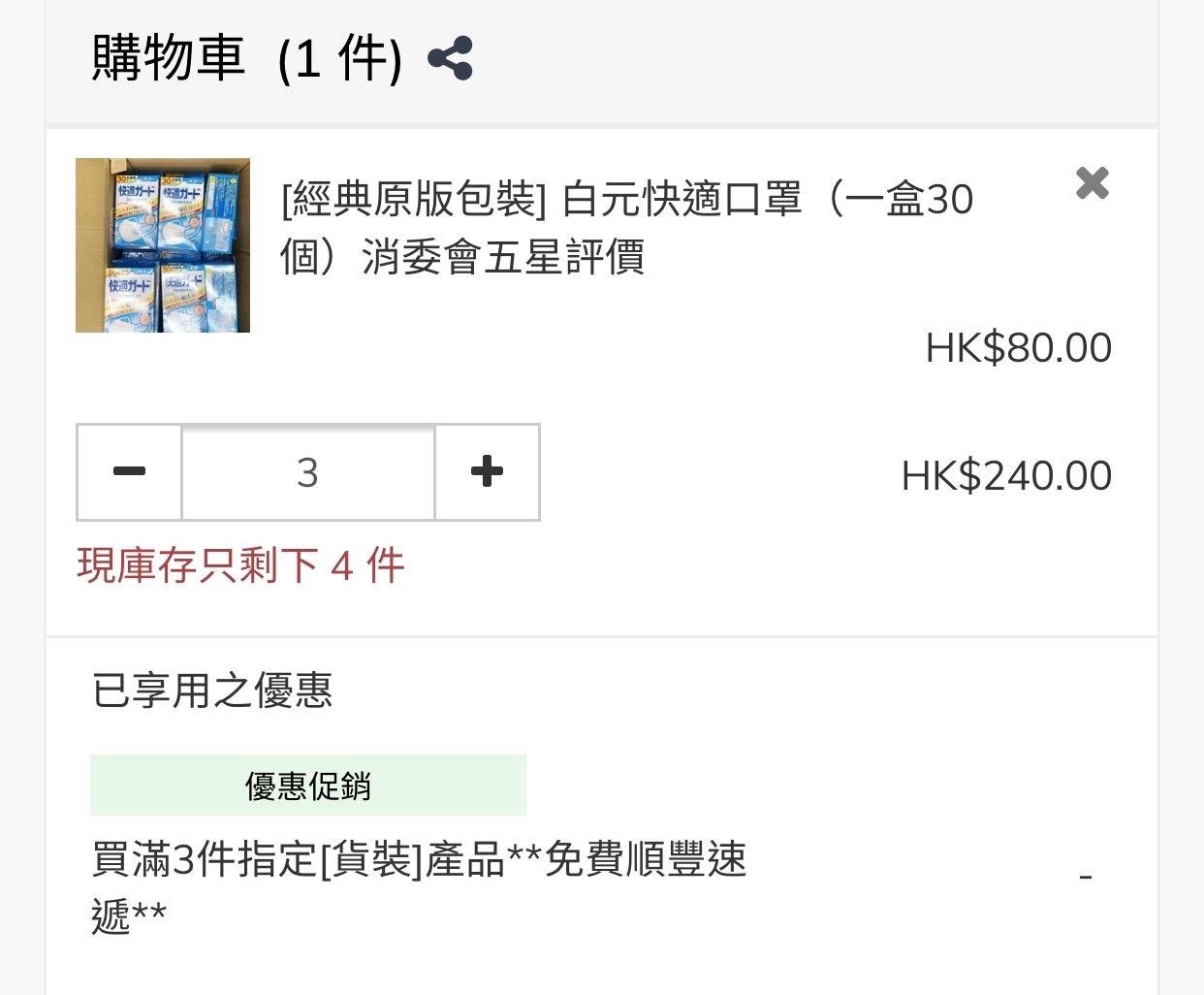Viewport: 1204px width, 995px height.
Task: Click the 已享用之優惠 section heading
Action: pyautogui.click(x=212, y=690)
